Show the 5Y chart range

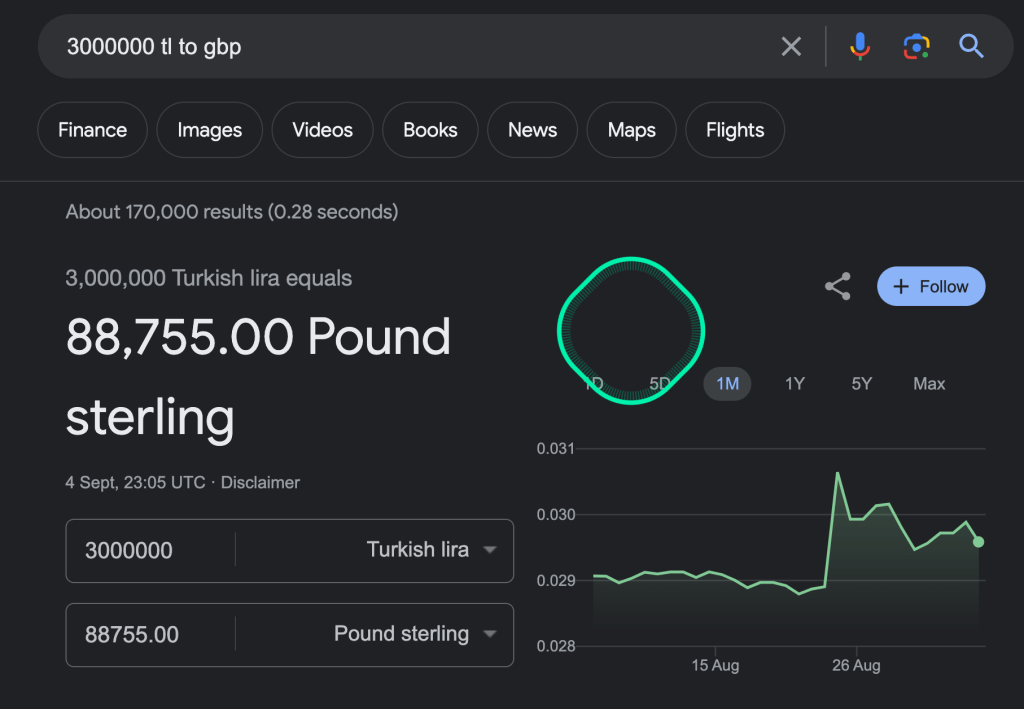coord(861,383)
